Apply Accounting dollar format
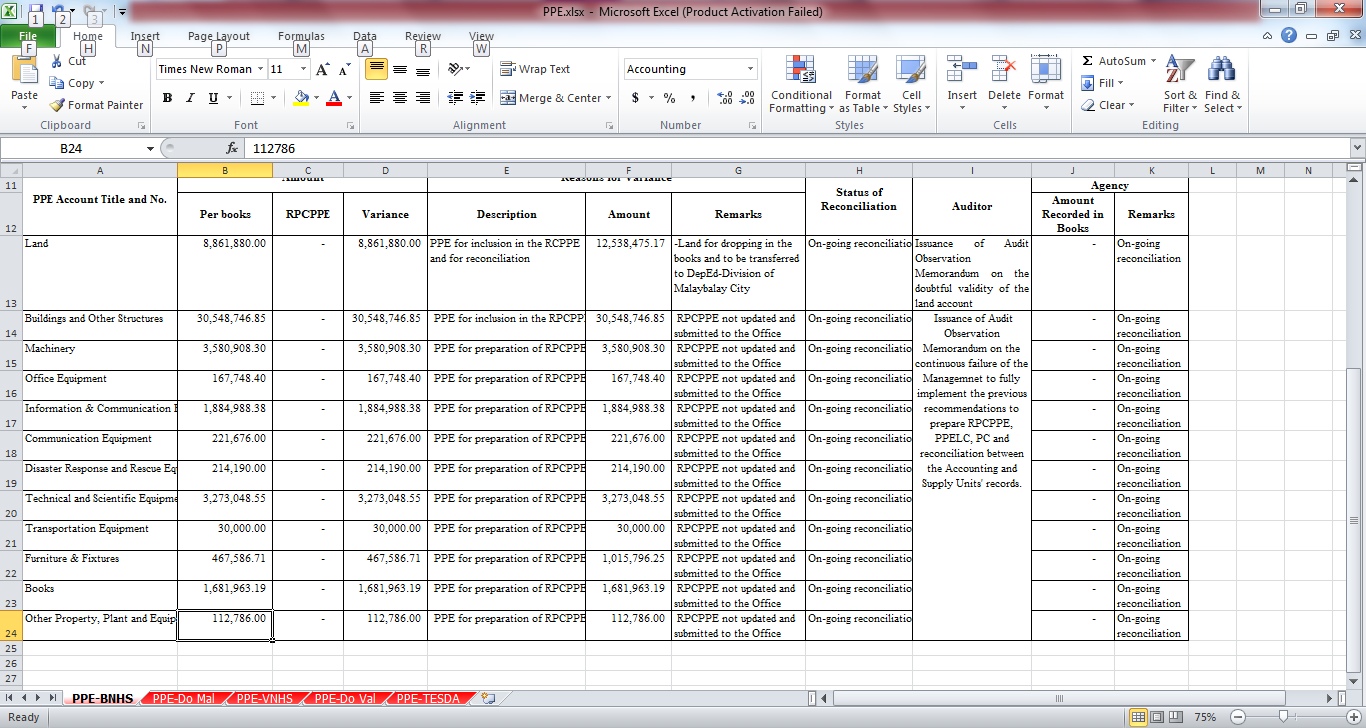Screen dimensions: 1366x728 [635, 98]
